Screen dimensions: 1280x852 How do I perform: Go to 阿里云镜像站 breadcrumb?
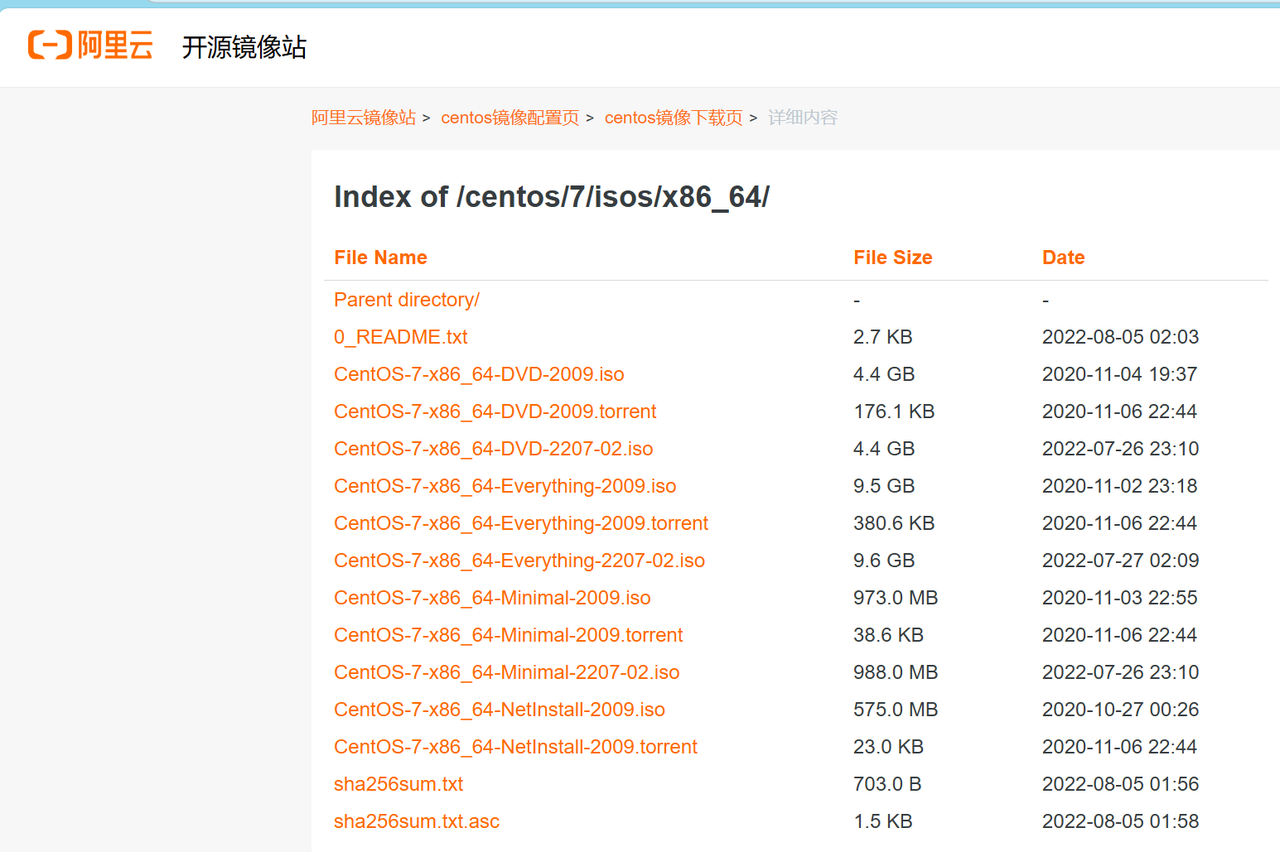pos(363,118)
